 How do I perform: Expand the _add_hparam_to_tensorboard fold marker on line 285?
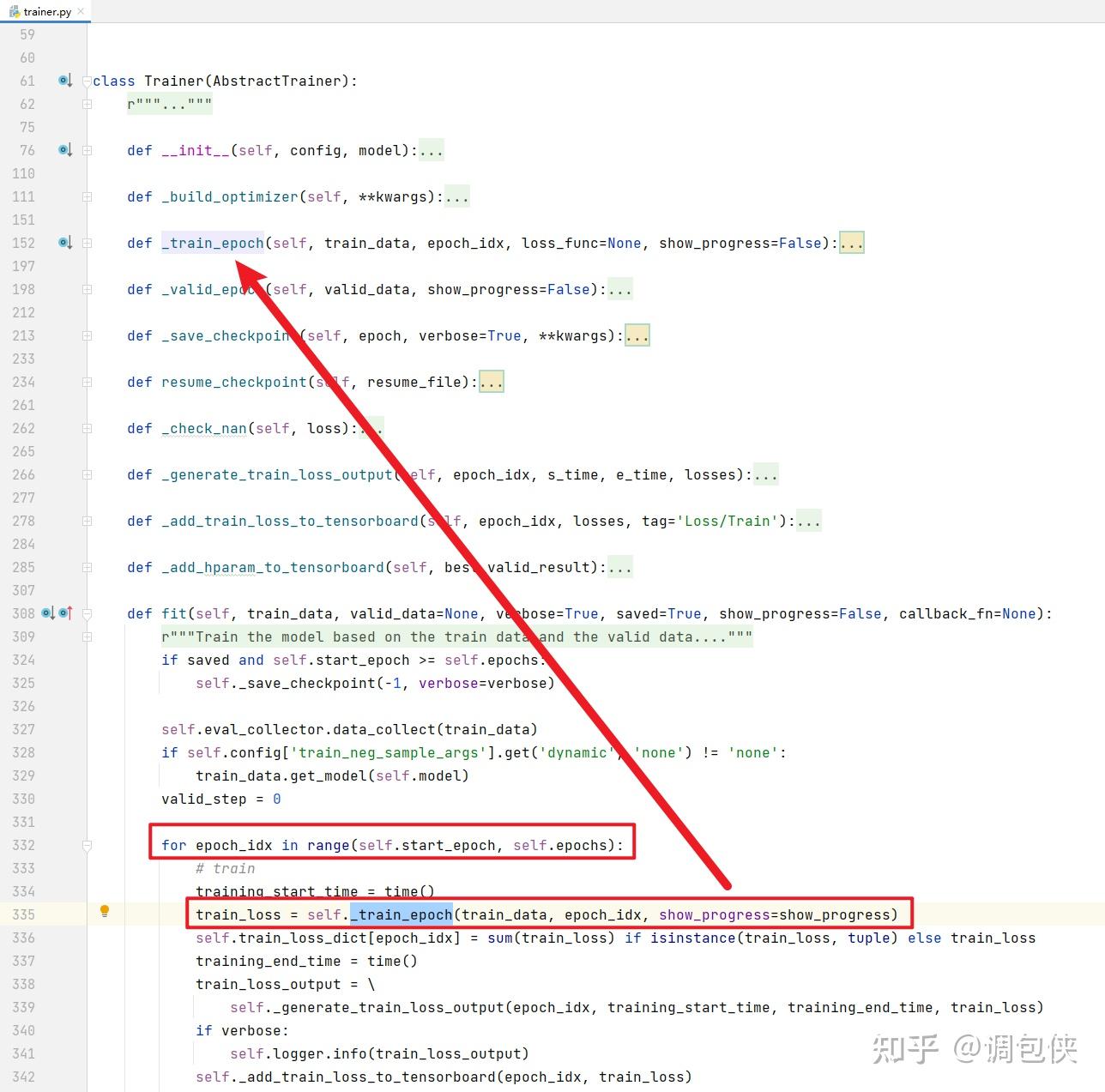(87, 567)
